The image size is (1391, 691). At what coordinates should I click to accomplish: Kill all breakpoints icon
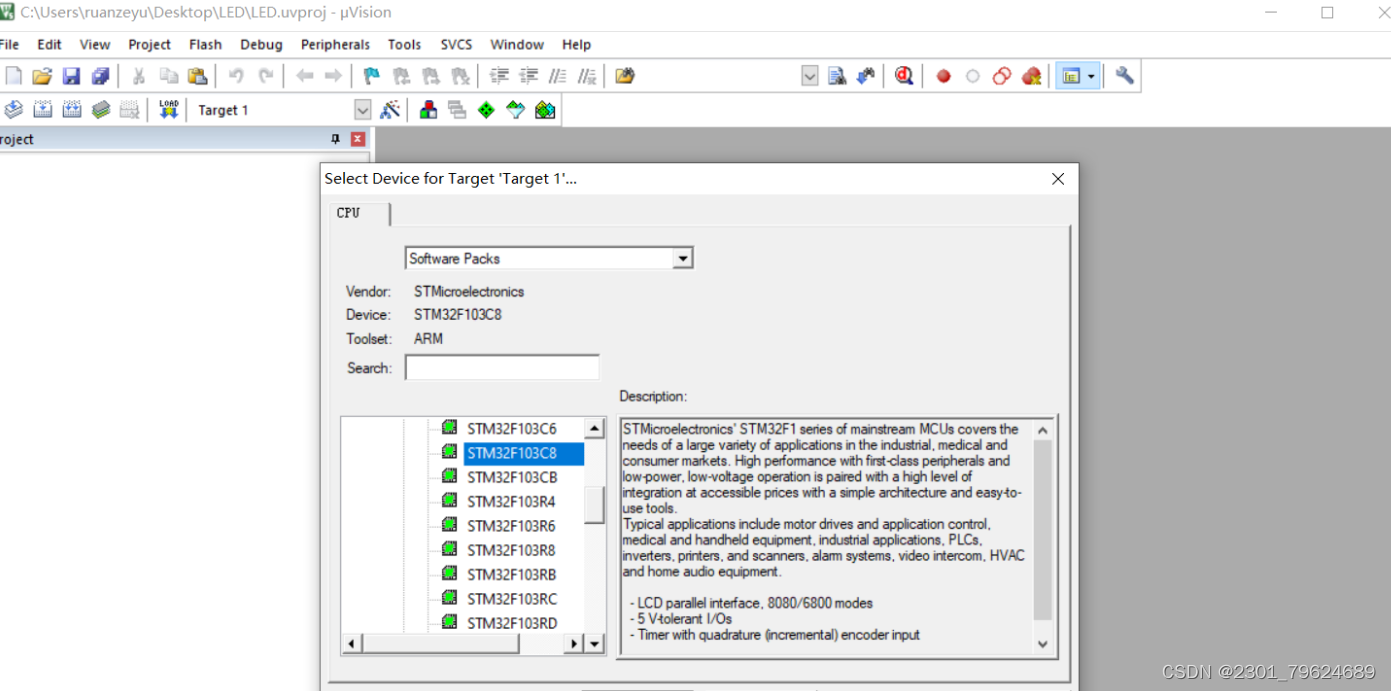(1031, 76)
